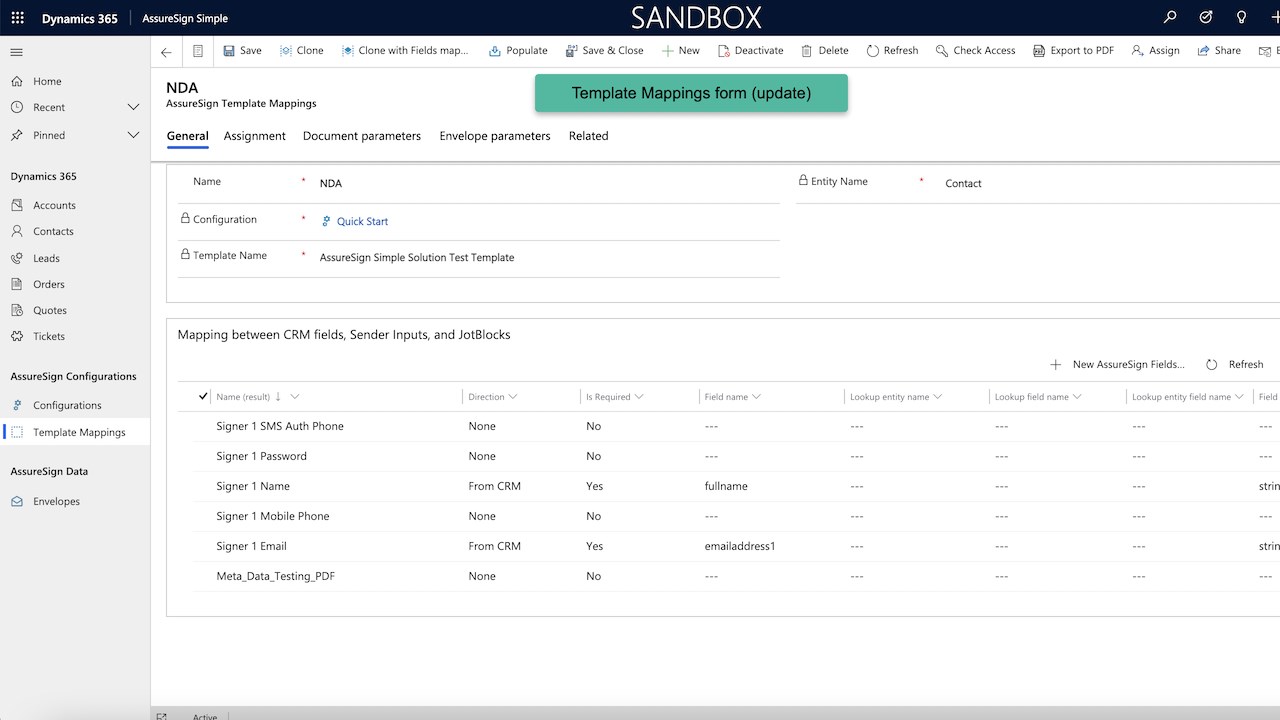Image resolution: width=1280 pixels, height=720 pixels.
Task: Navigate to Orders in sidebar
Action: pyautogui.click(x=49, y=284)
